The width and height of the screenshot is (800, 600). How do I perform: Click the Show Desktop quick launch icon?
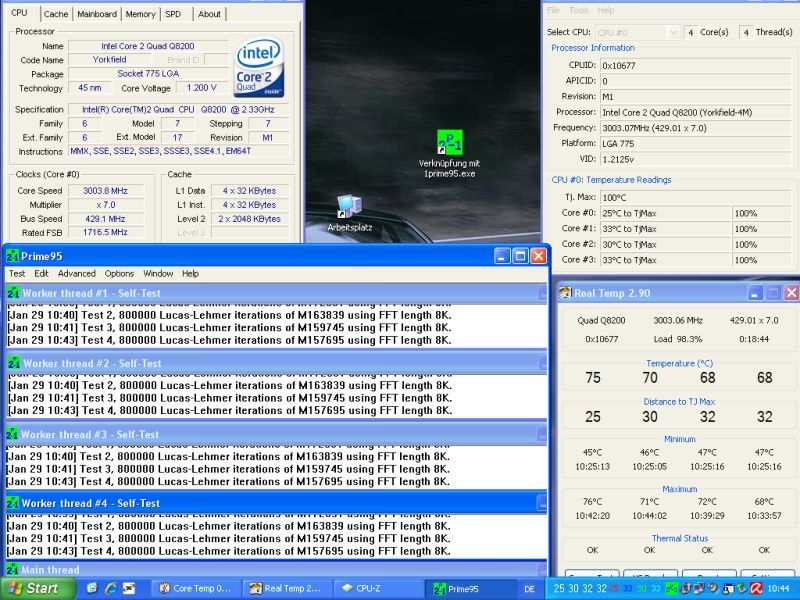(92, 588)
